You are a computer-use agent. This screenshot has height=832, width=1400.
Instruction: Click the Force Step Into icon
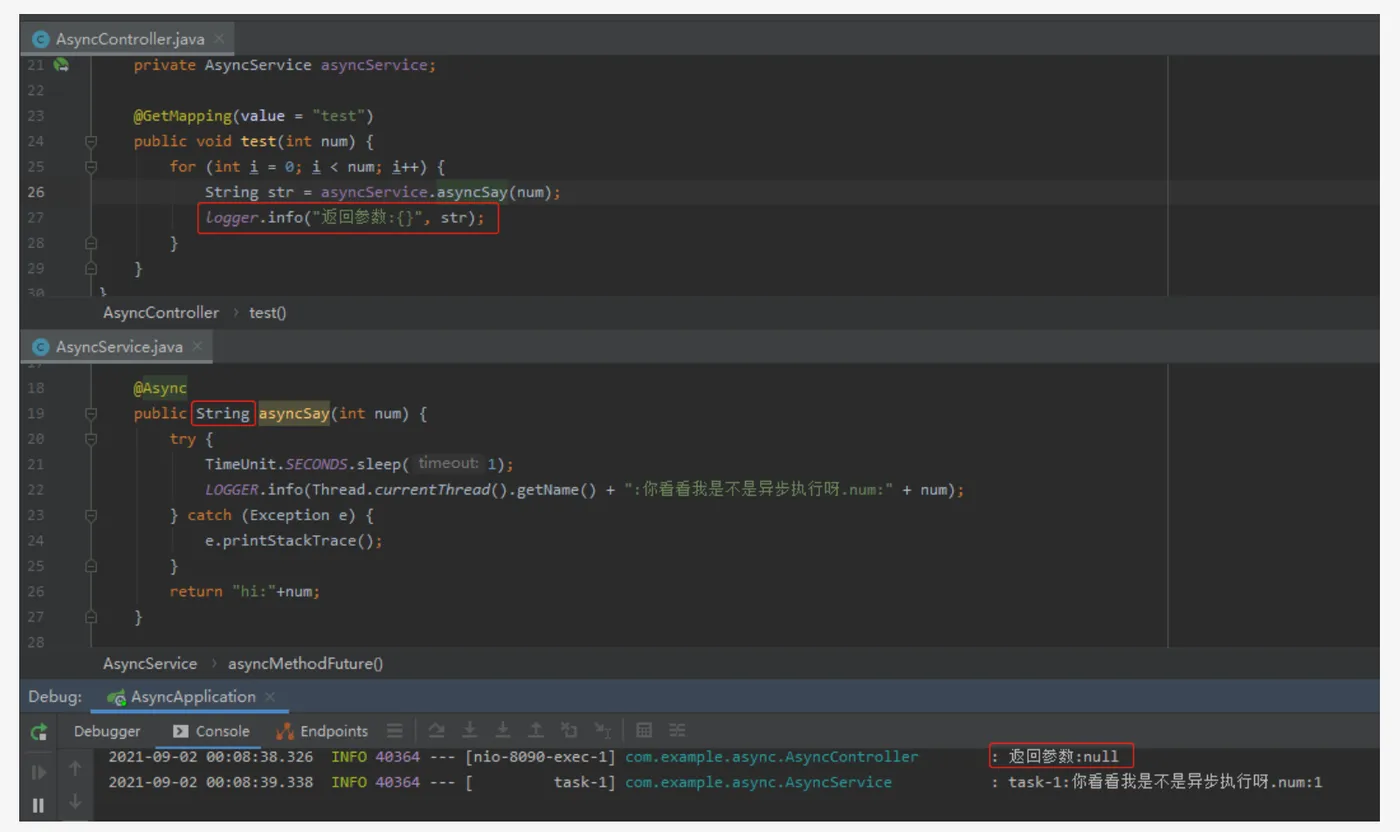(503, 731)
